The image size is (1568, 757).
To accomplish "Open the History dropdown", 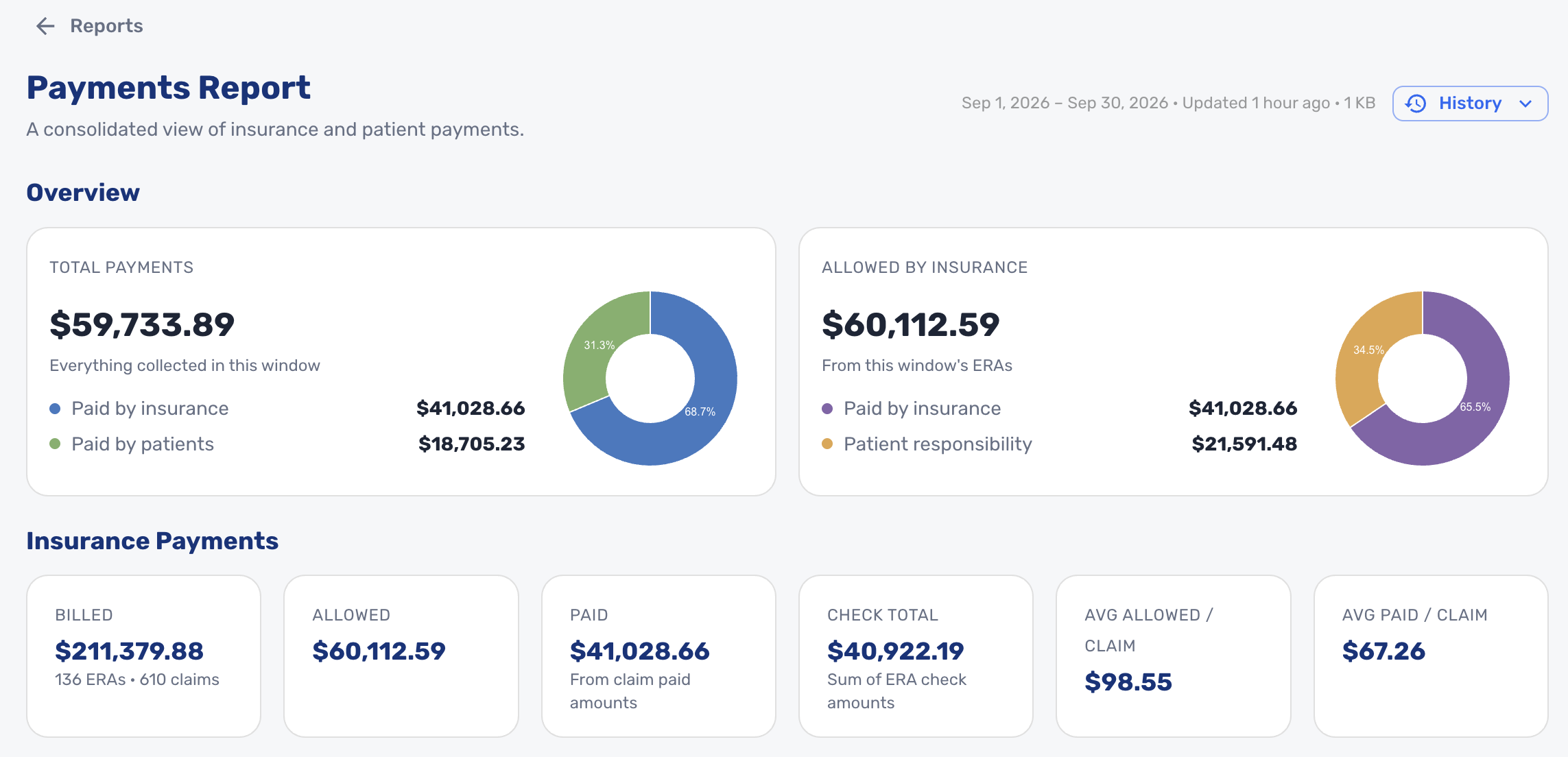I will [x=1470, y=104].
